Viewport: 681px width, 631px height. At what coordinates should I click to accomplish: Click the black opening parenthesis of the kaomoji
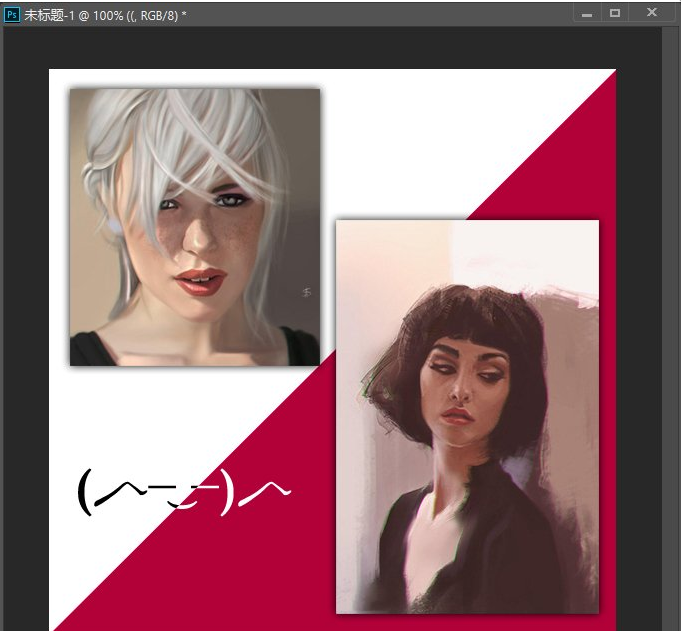[x=85, y=492]
